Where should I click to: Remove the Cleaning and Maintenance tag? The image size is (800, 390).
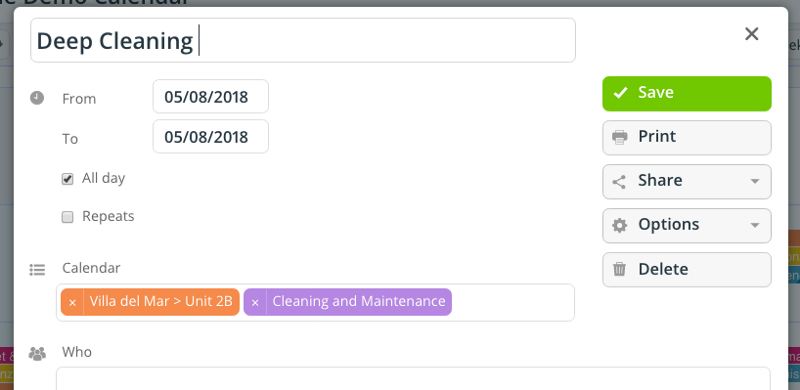click(255, 302)
